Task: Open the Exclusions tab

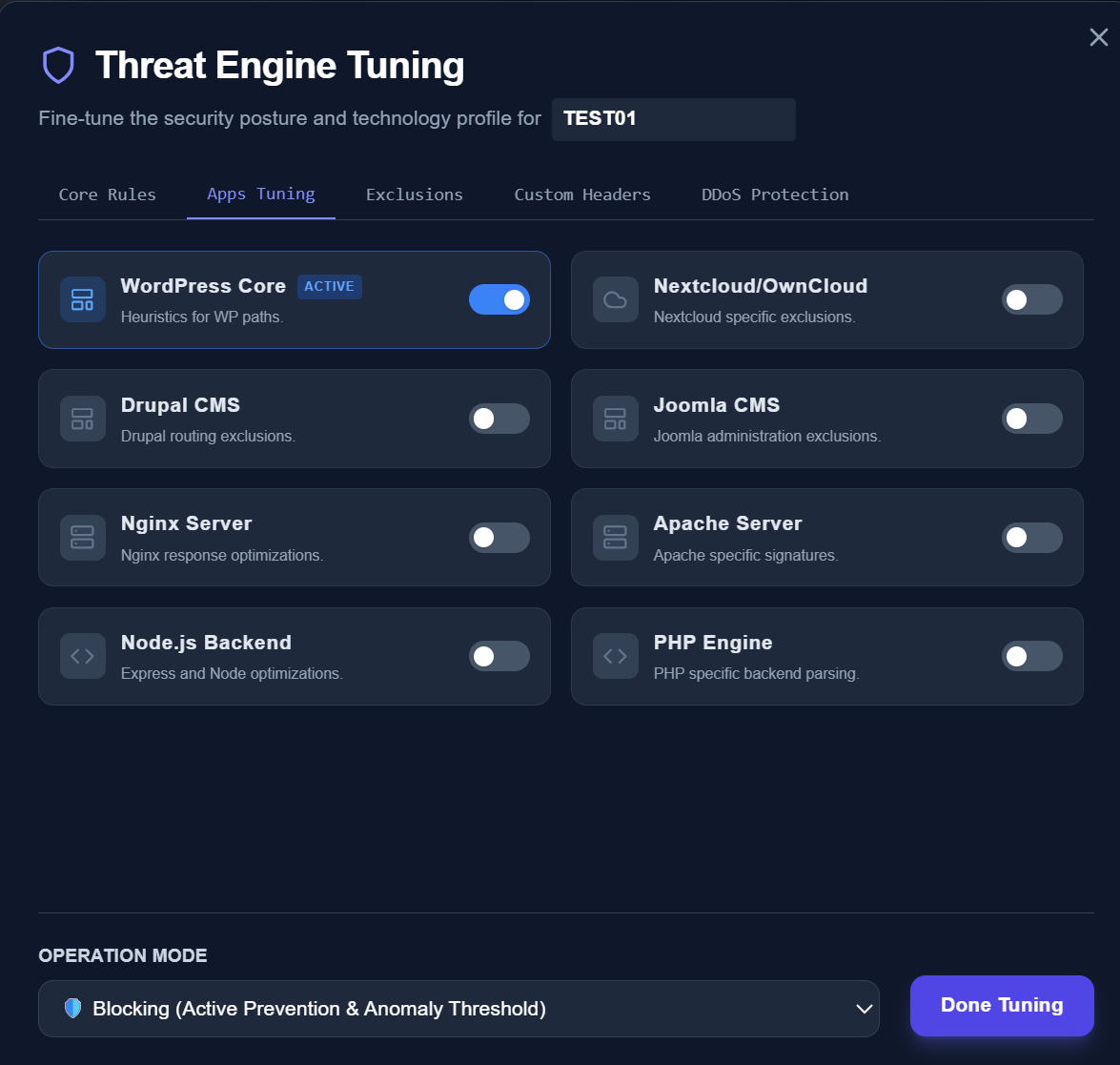Action: [x=415, y=195]
